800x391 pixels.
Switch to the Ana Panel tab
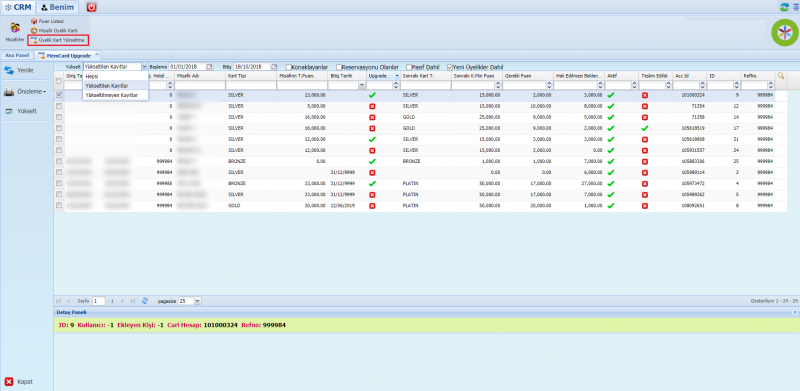coord(14,55)
